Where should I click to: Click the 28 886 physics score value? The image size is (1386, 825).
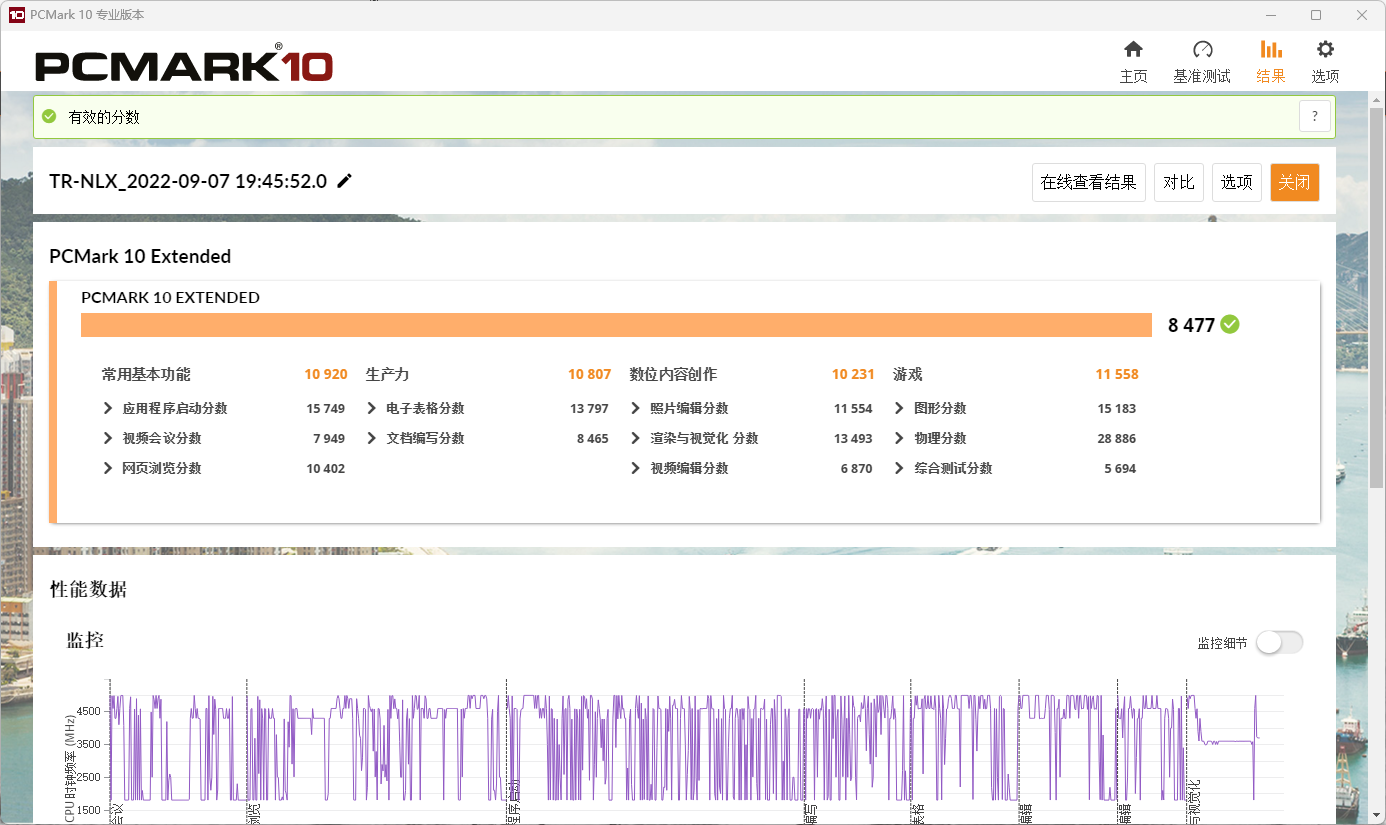1117,438
